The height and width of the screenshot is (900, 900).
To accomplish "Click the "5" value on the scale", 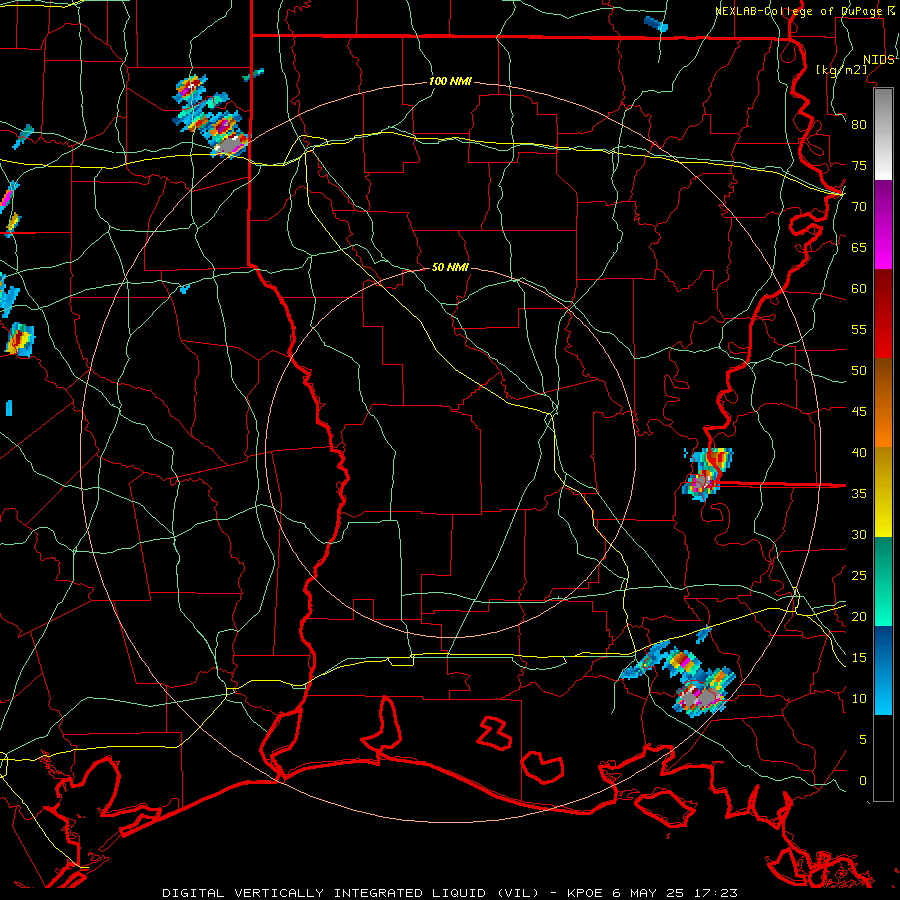I will tap(863, 739).
